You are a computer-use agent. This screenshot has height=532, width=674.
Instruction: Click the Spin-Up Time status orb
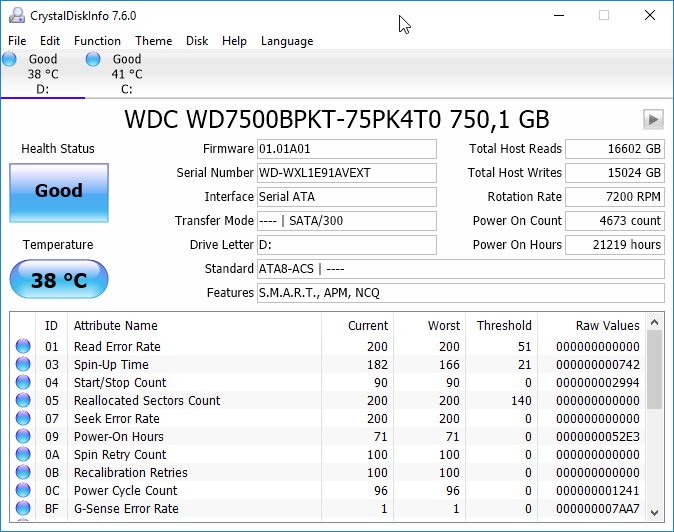tap(23, 364)
